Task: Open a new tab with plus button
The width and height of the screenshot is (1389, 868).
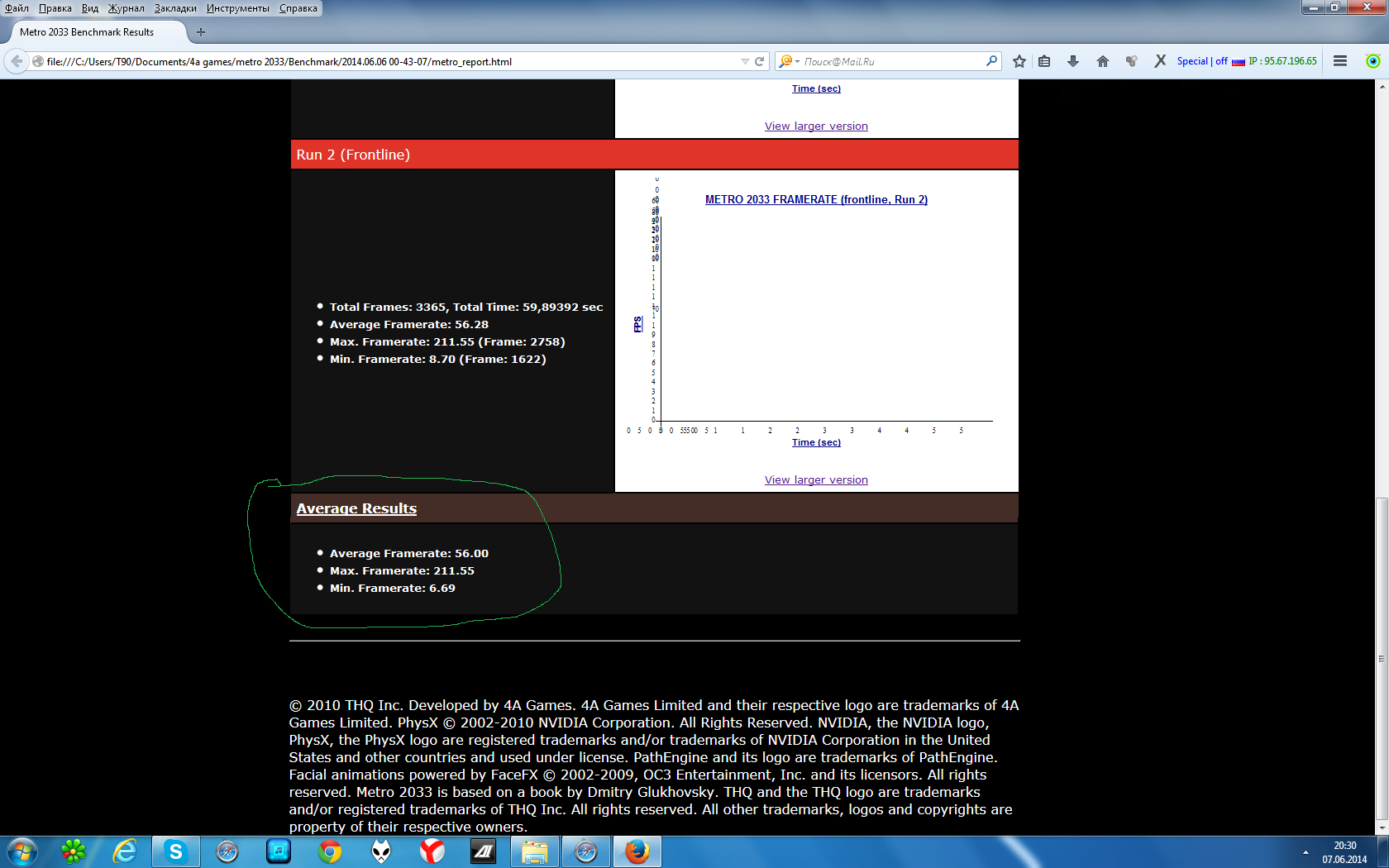Action: point(200,32)
